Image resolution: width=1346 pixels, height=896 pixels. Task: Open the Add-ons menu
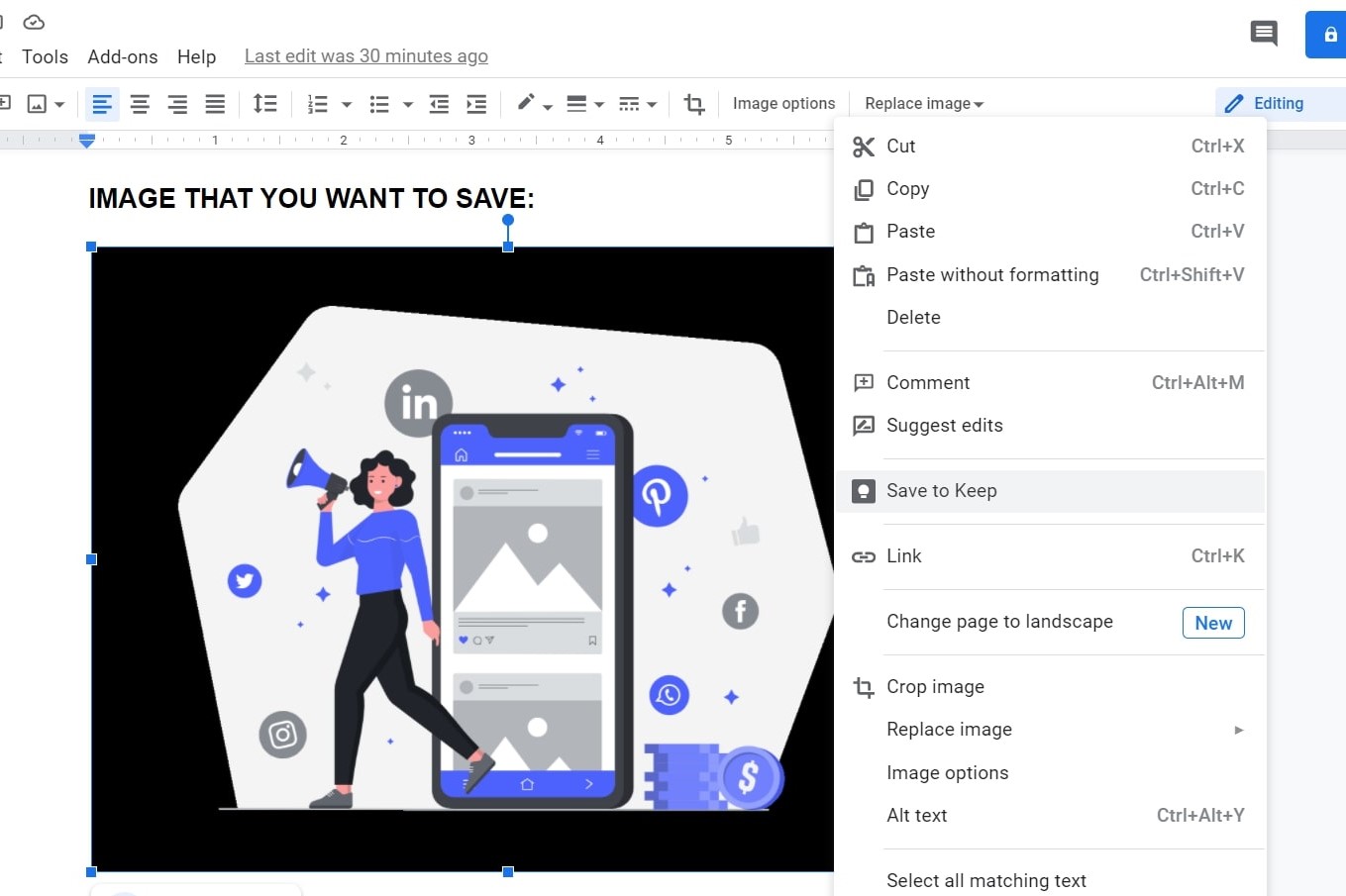(x=123, y=56)
